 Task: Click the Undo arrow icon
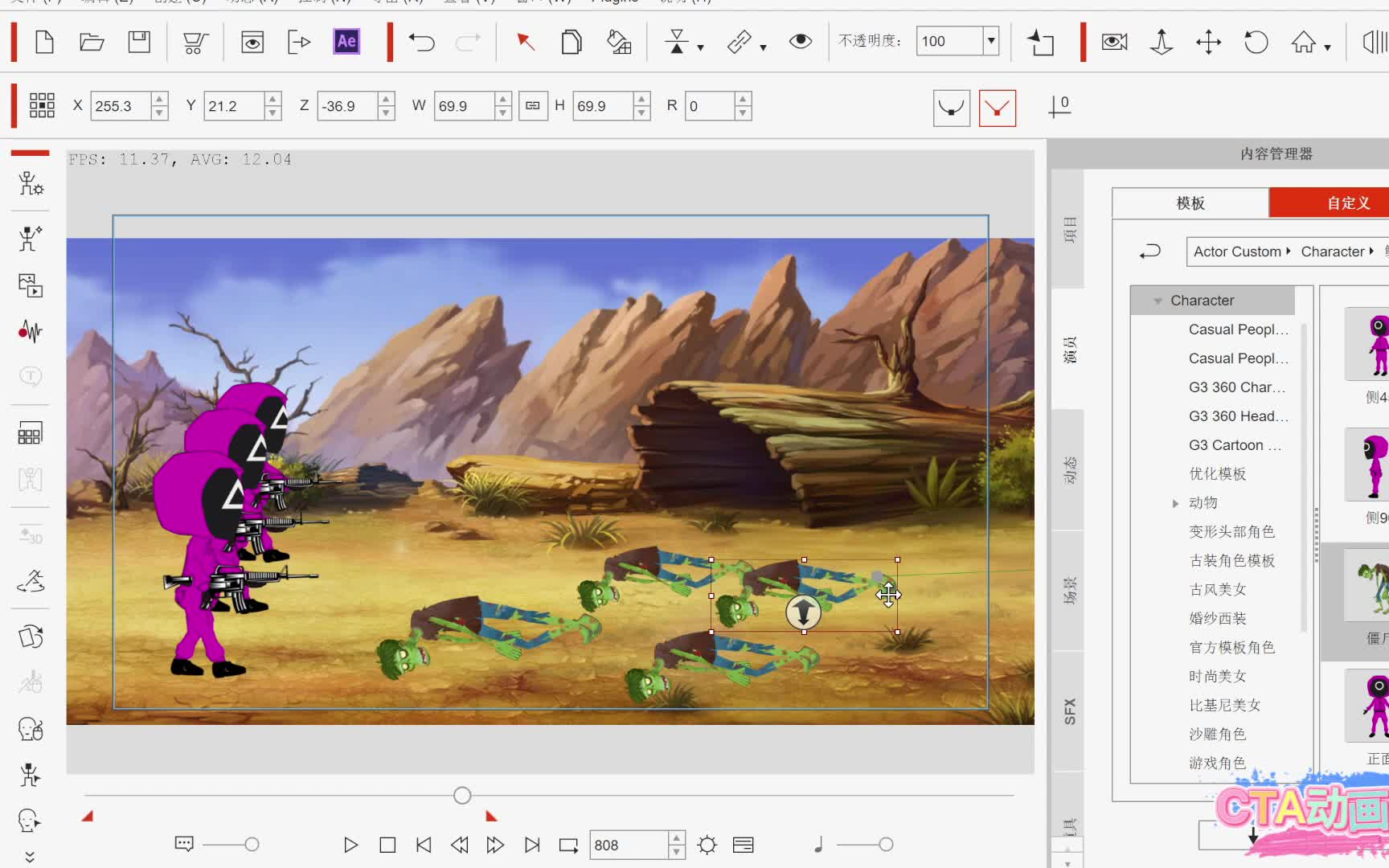tap(421, 41)
